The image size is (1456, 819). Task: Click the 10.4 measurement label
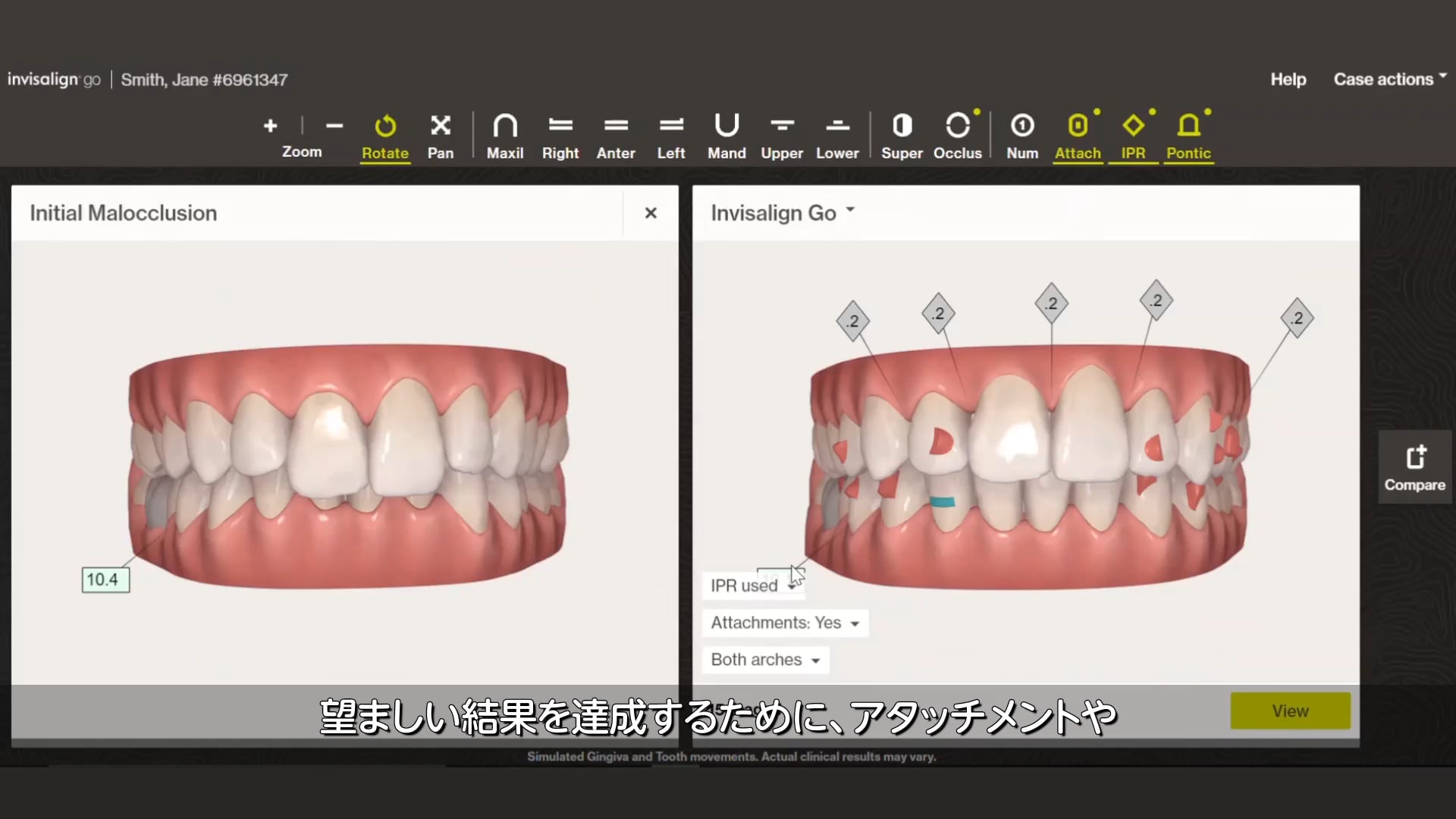click(x=105, y=580)
